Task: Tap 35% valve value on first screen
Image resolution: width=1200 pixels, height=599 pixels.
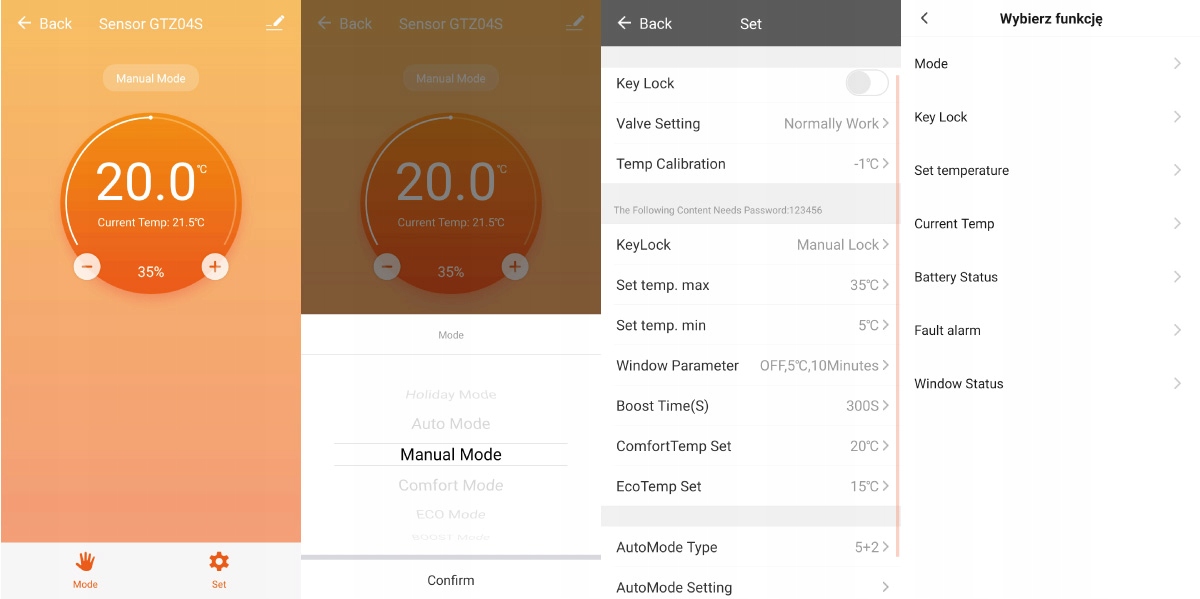Action: 151,272
